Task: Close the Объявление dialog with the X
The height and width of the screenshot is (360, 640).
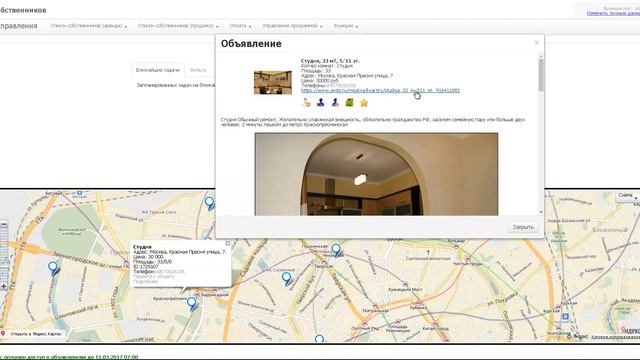Action: 536,42
